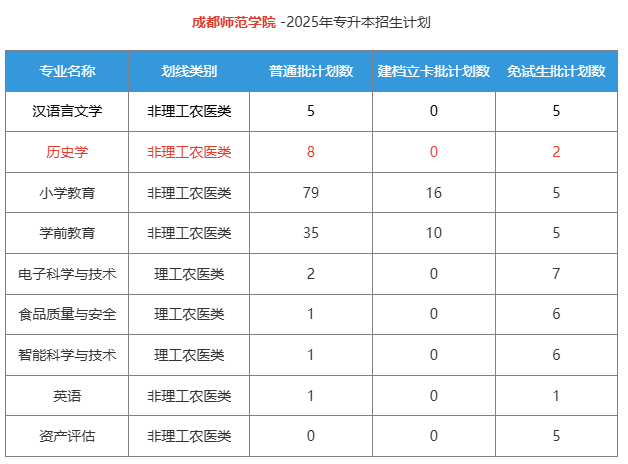This screenshot has height=464, width=628.
Task: Click 建档立卡批 value 0 for 电子科学与技术
Action: pos(434,274)
